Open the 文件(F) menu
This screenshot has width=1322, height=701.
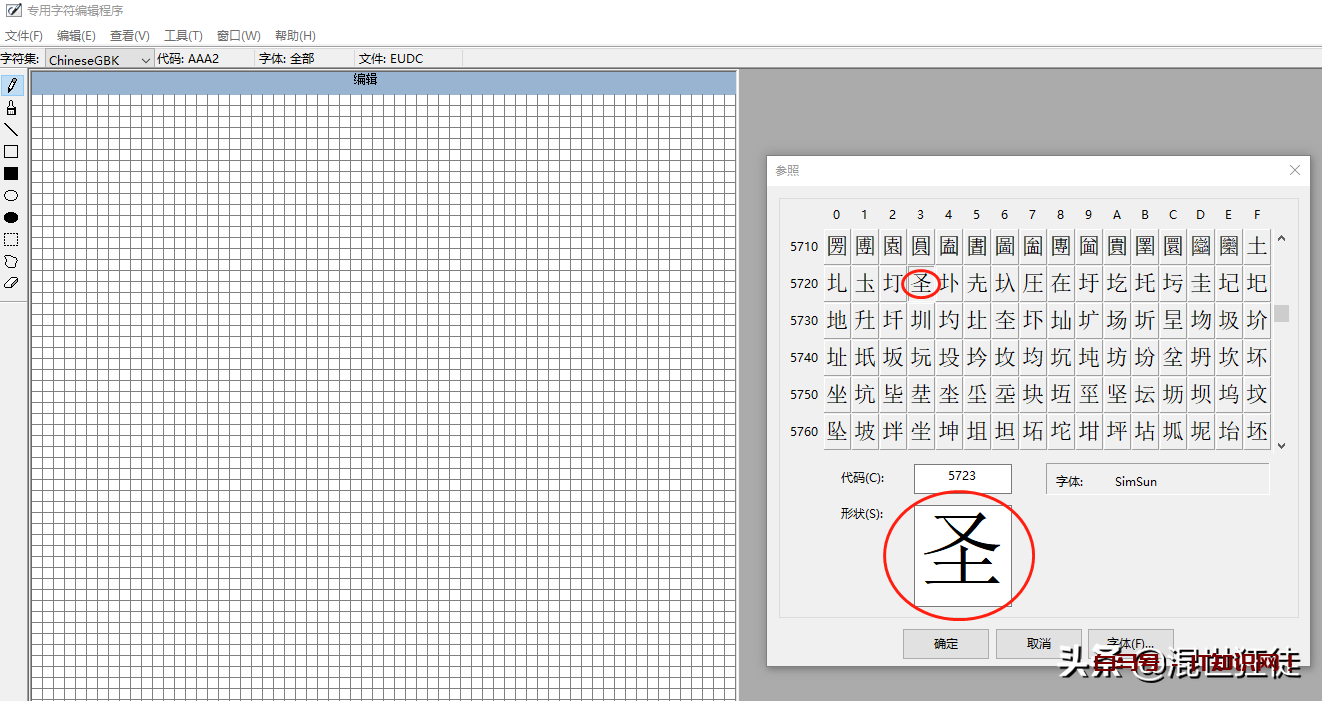(24, 35)
